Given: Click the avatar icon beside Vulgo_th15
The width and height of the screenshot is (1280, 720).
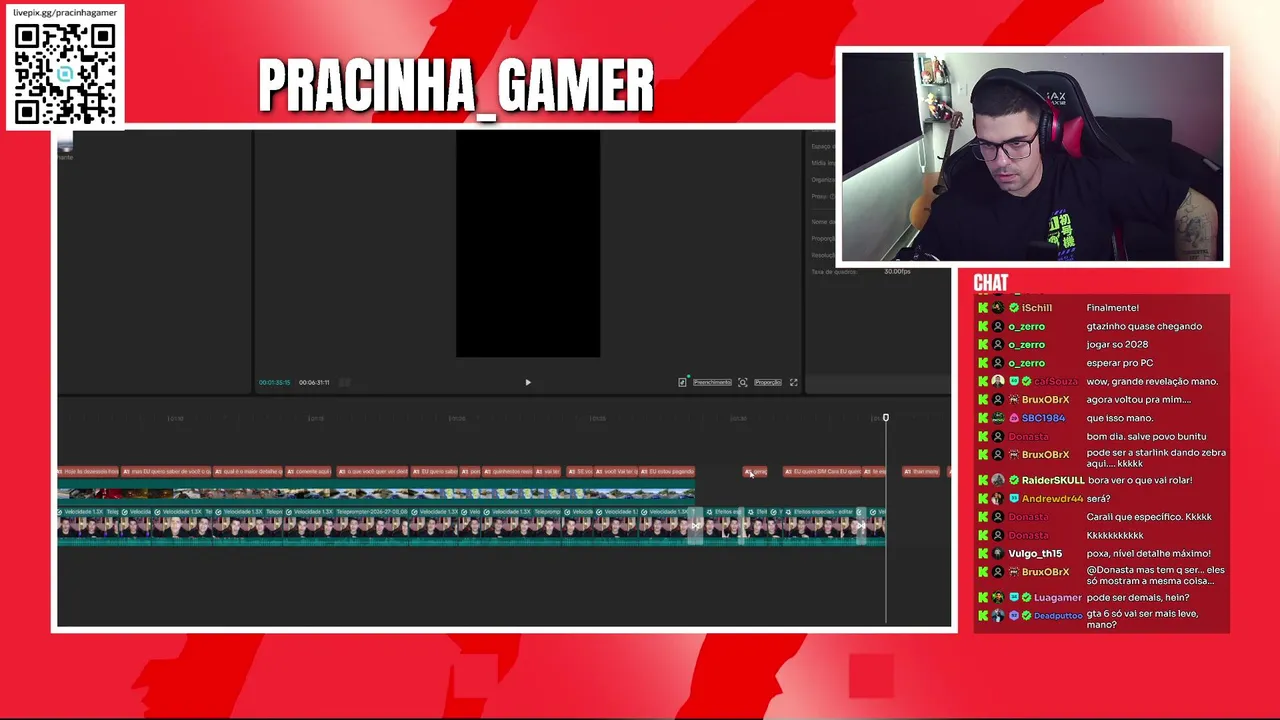Looking at the screenshot, I should (998, 554).
